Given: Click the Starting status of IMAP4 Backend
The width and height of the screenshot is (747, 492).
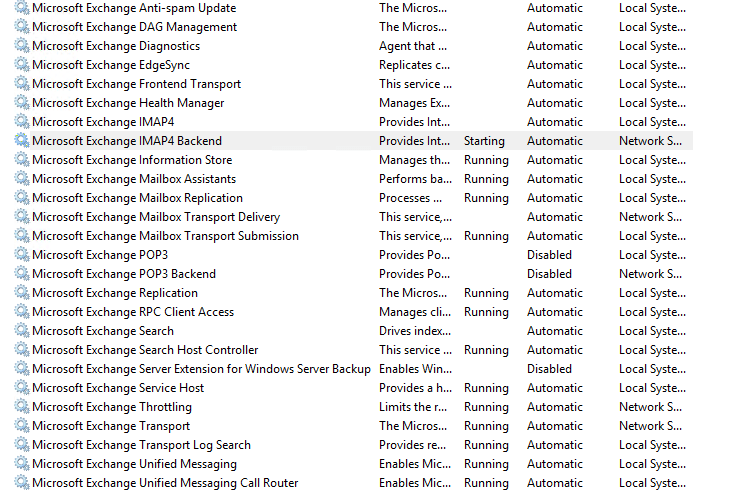Looking at the screenshot, I should pyautogui.click(x=484, y=141).
